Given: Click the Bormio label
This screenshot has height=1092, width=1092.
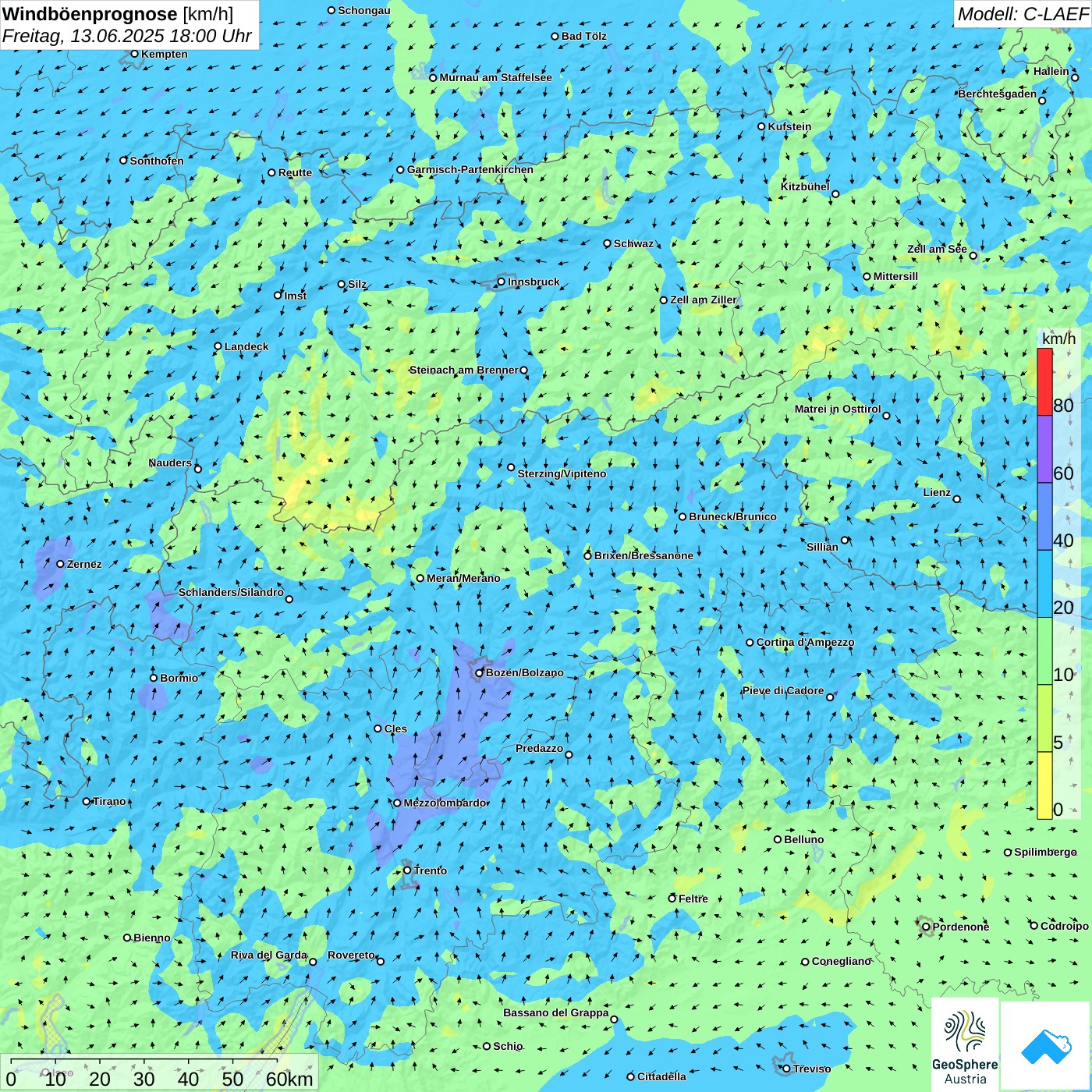Looking at the screenshot, I should pyautogui.click(x=179, y=678).
